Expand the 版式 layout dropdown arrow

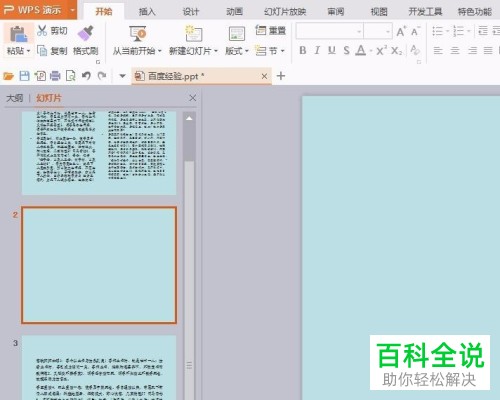click(247, 51)
